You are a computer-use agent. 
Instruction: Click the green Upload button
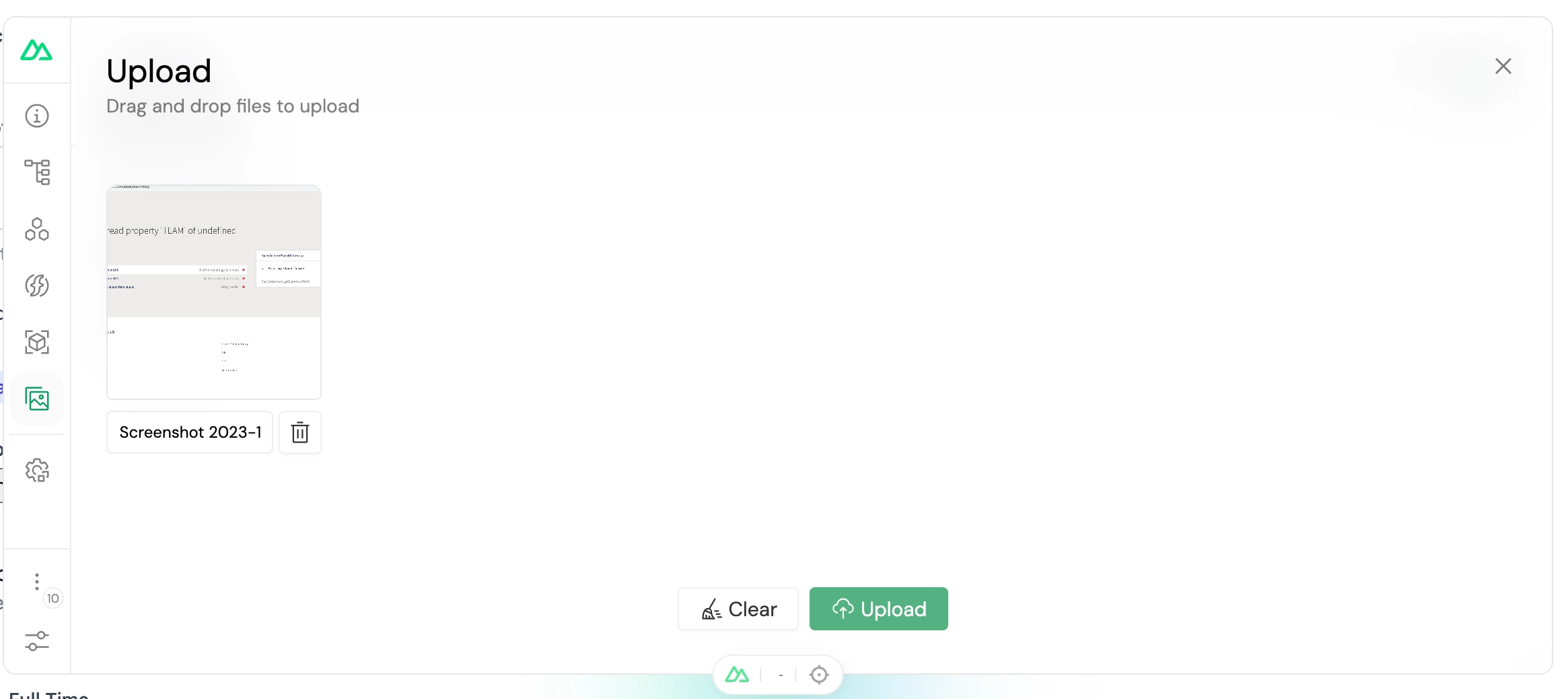[879, 609]
